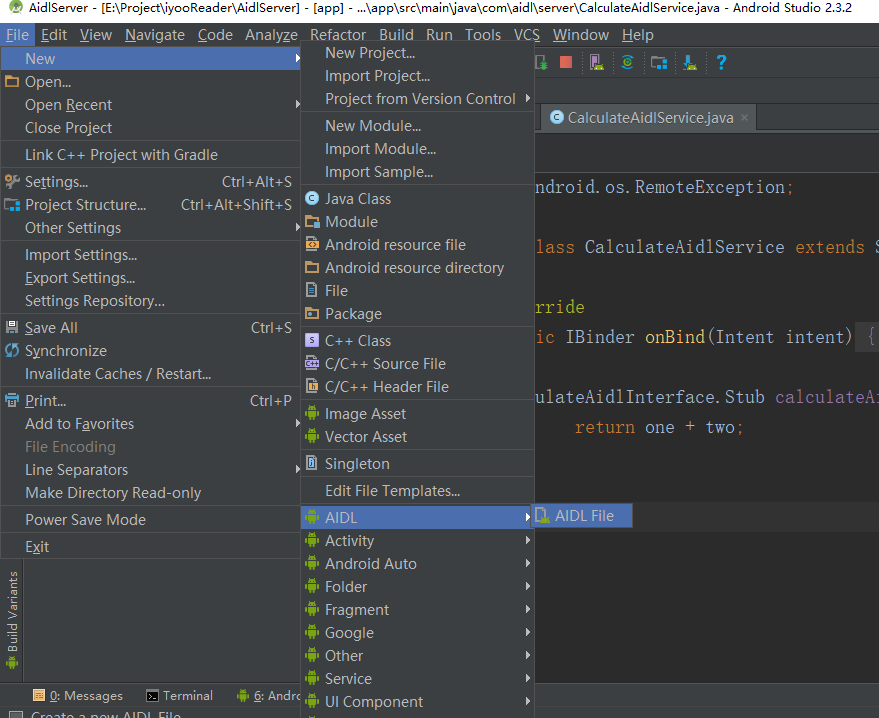The image size is (879, 718).
Task: Click the Package entry in New submenu
Action: click(x=418, y=313)
